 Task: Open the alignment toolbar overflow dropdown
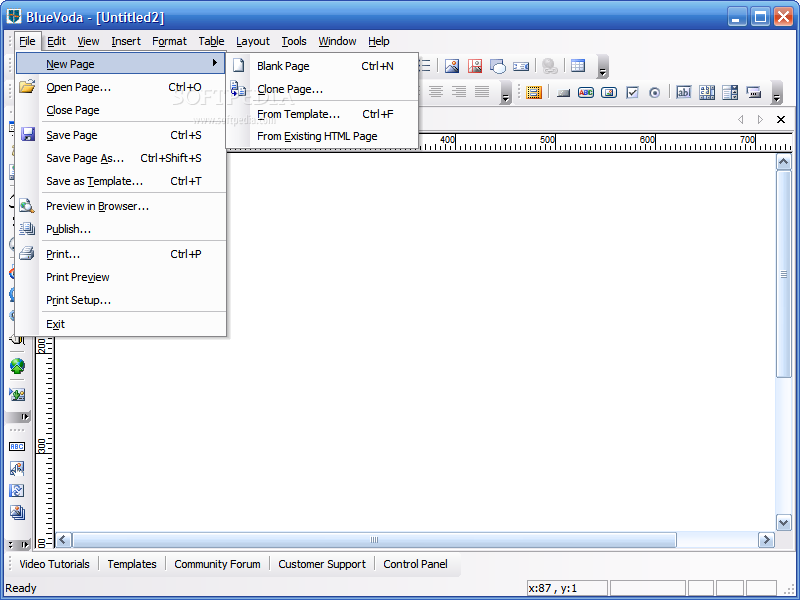click(x=506, y=95)
